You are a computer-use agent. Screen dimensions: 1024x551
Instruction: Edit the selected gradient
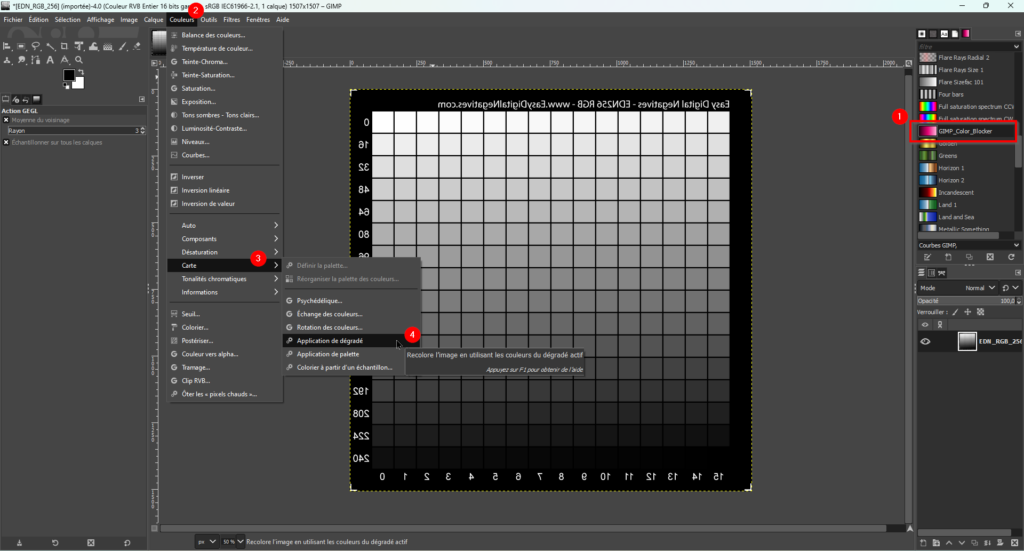pyautogui.click(x=927, y=257)
